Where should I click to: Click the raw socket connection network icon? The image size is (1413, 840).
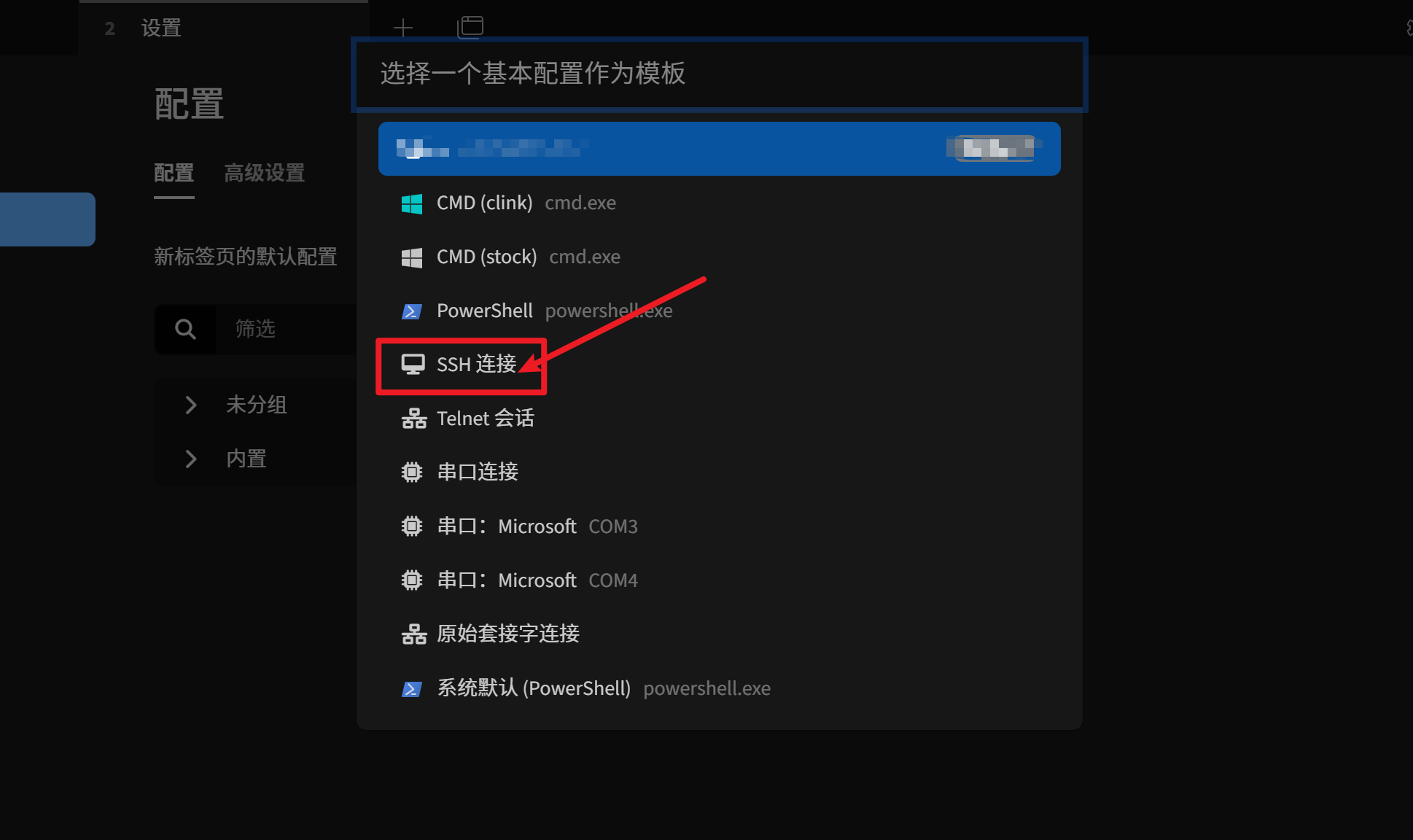click(414, 634)
